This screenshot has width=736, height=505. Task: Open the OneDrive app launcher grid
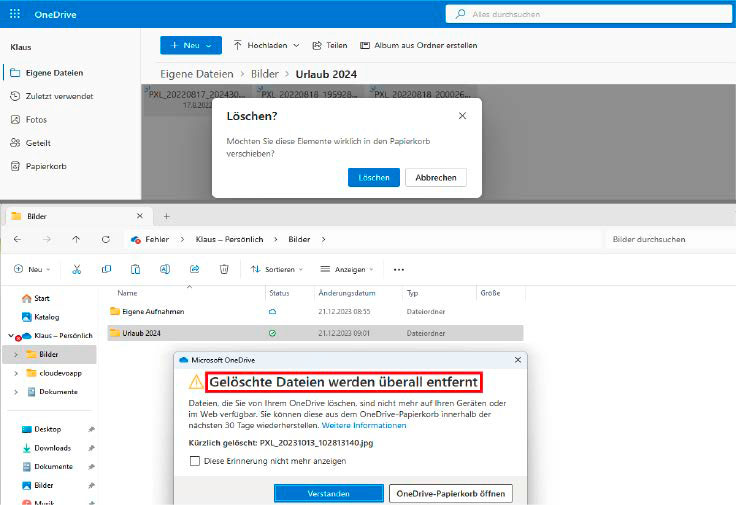[x=15, y=14]
